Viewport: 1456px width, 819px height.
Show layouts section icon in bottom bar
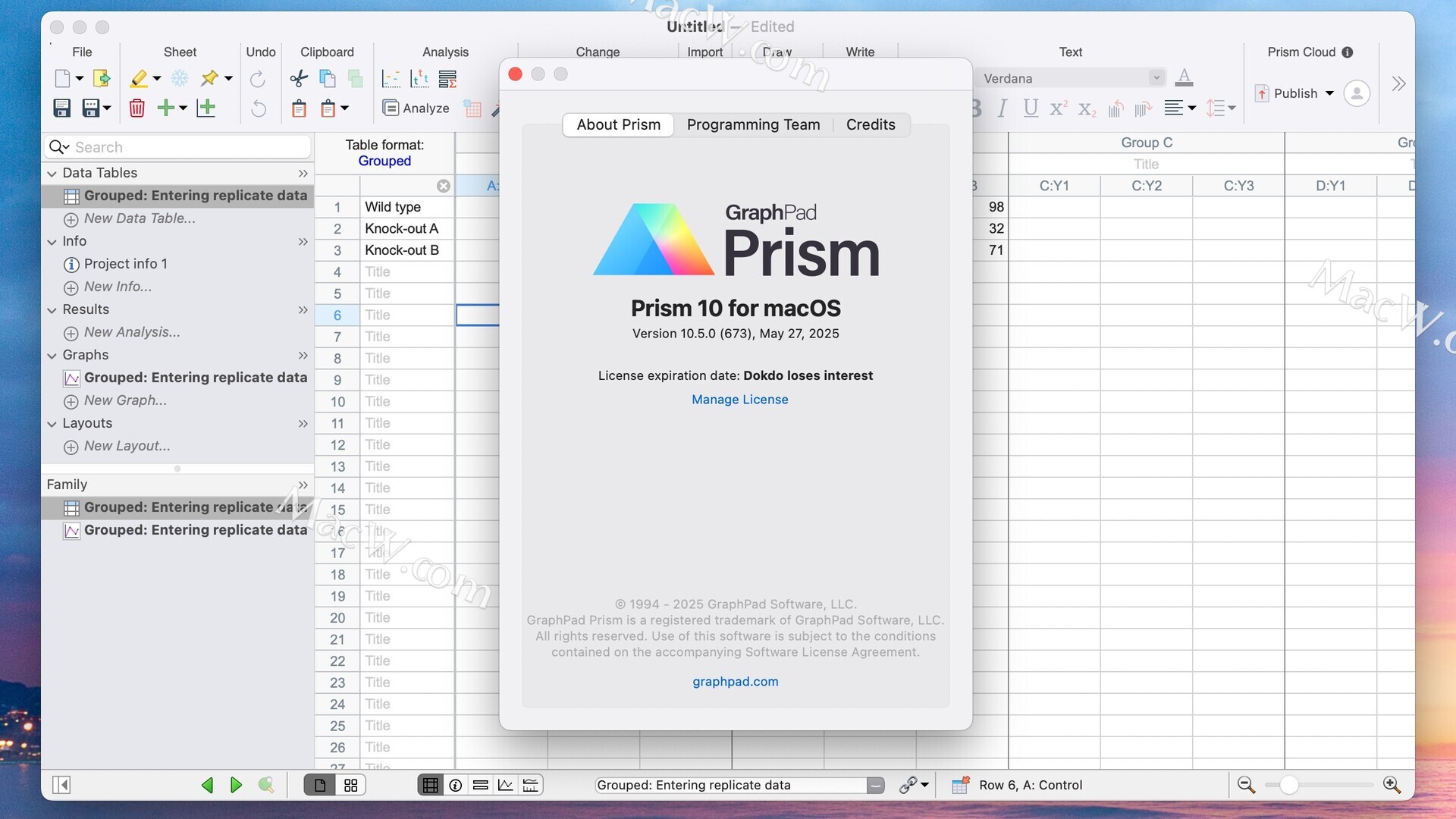pyautogui.click(x=531, y=785)
